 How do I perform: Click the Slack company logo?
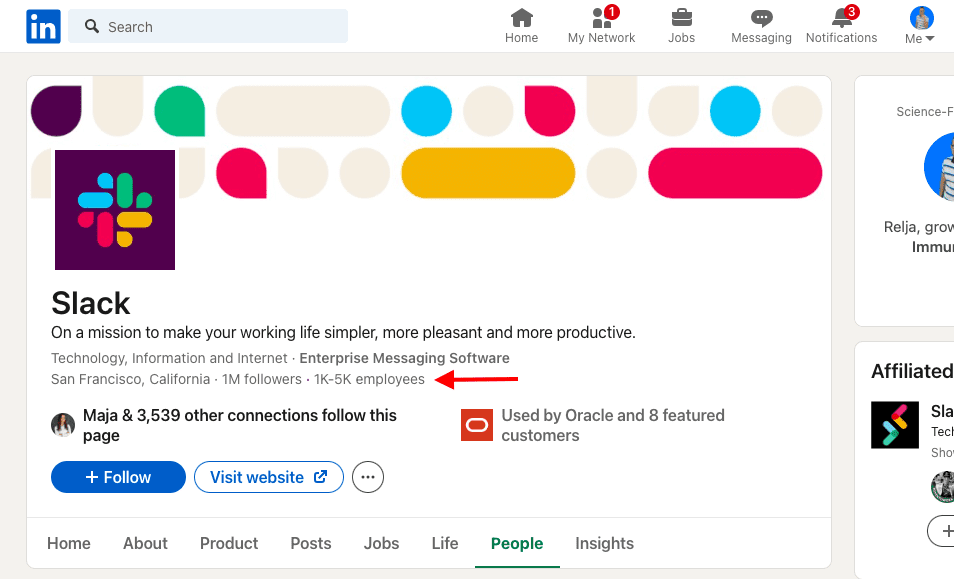pyautogui.click(x=115, y=210)
